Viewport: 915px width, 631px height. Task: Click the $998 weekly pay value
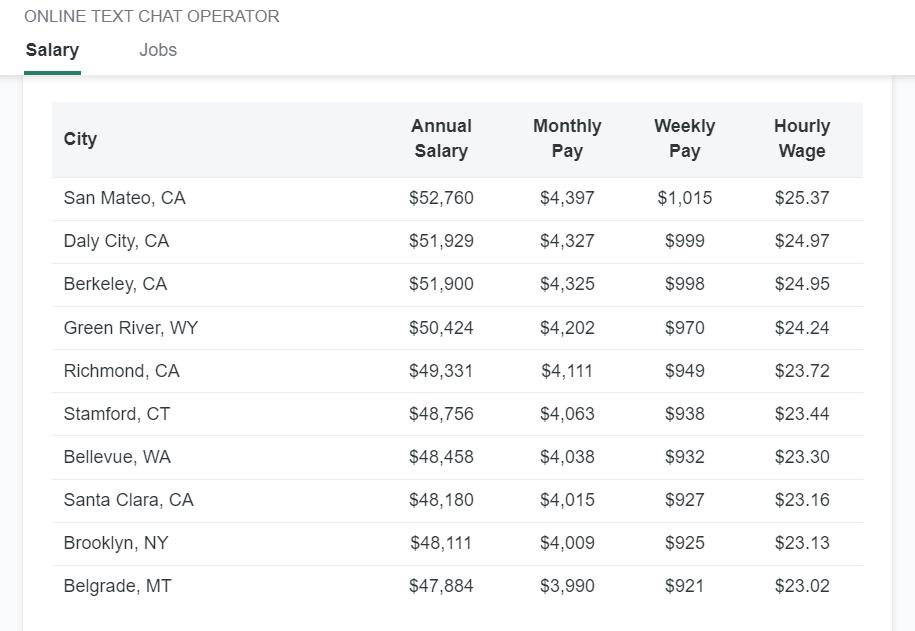click(684, 284)
